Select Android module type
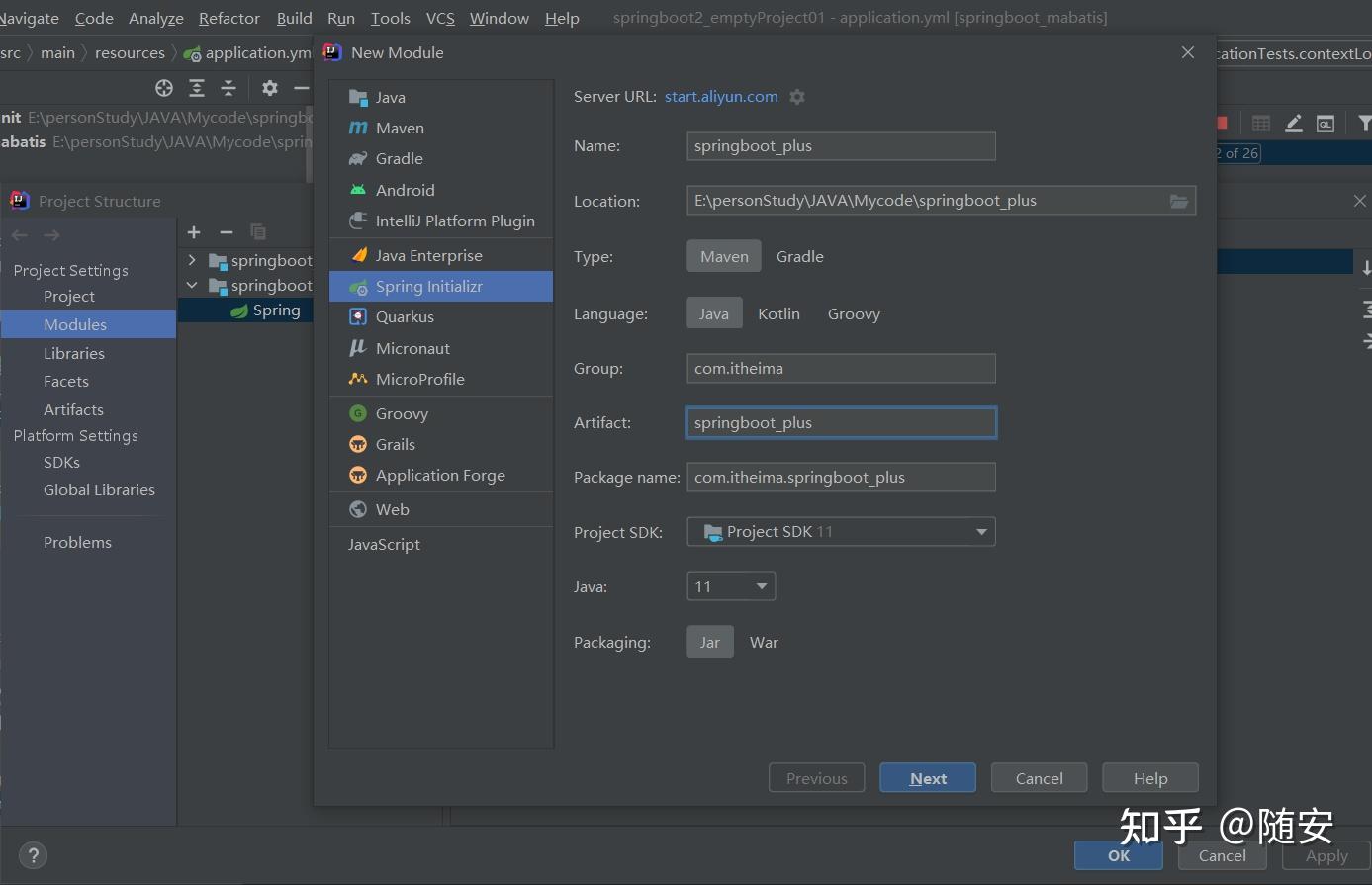1372x885 pixels. point(440,190)
